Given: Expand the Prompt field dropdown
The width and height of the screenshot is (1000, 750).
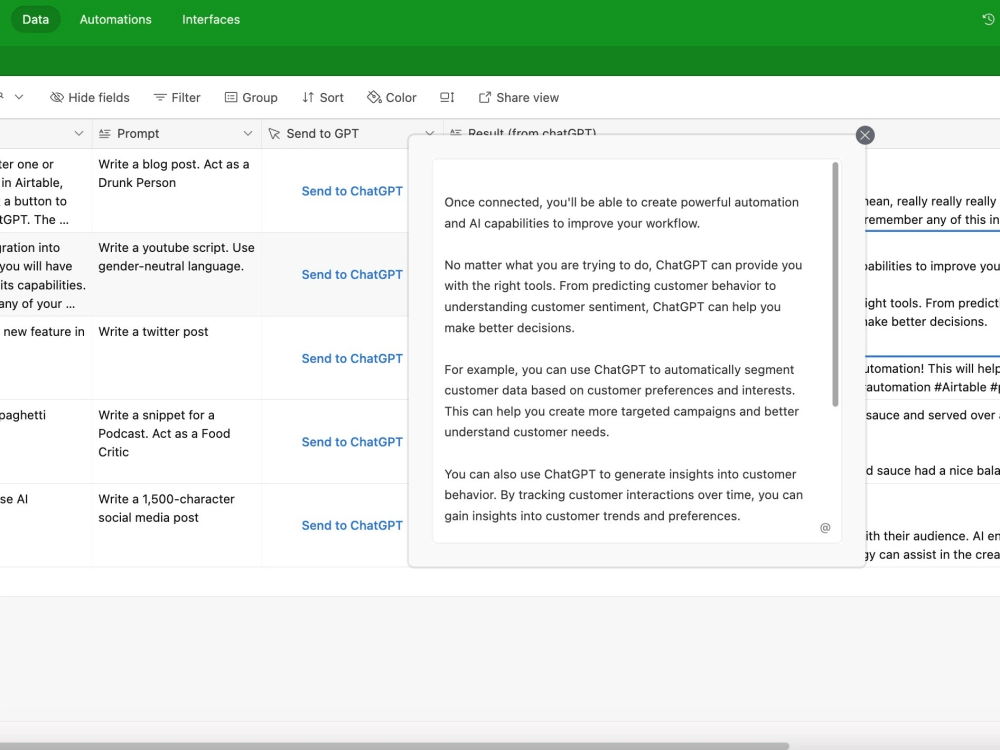Looking at the screenshot, I should [246, 133].
